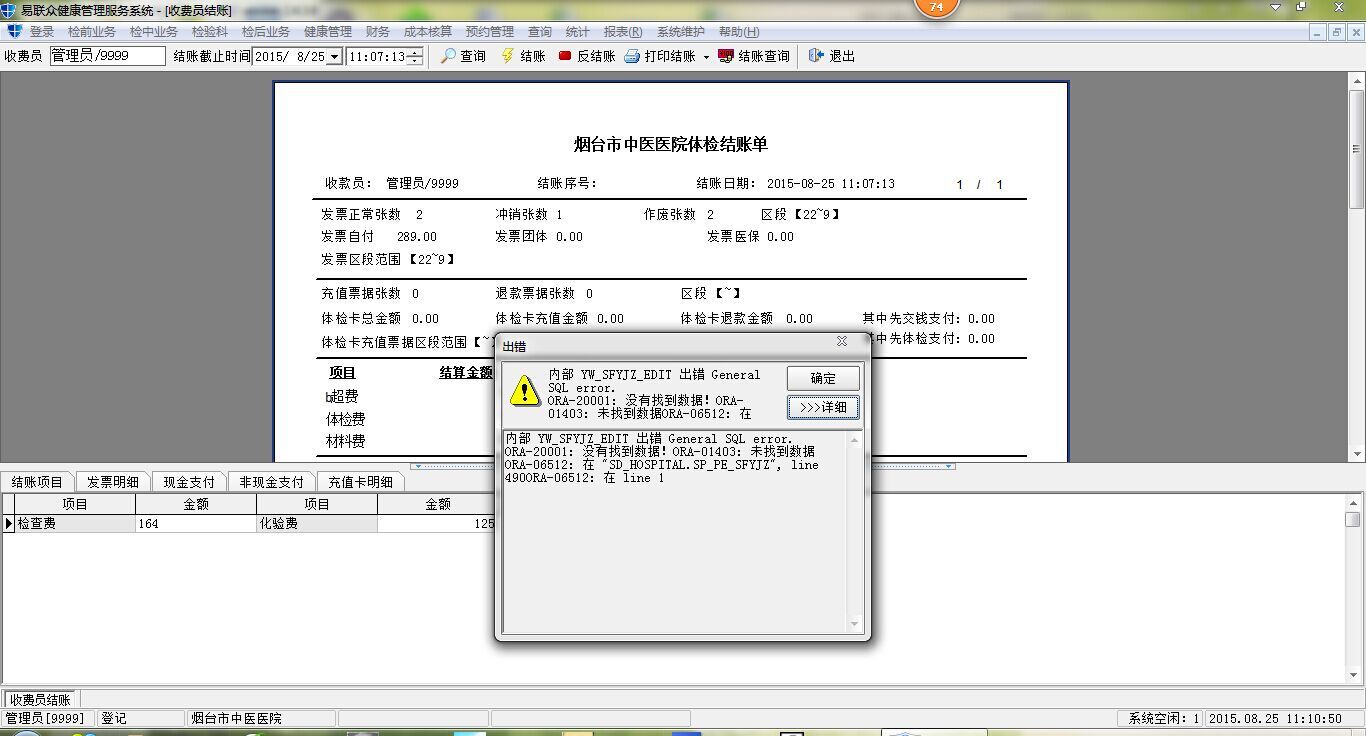Click the report title 烟台市中医医院体检结账单
Image resolution: width=1366 pixels, height=736 pixels.
coord(671,144)
